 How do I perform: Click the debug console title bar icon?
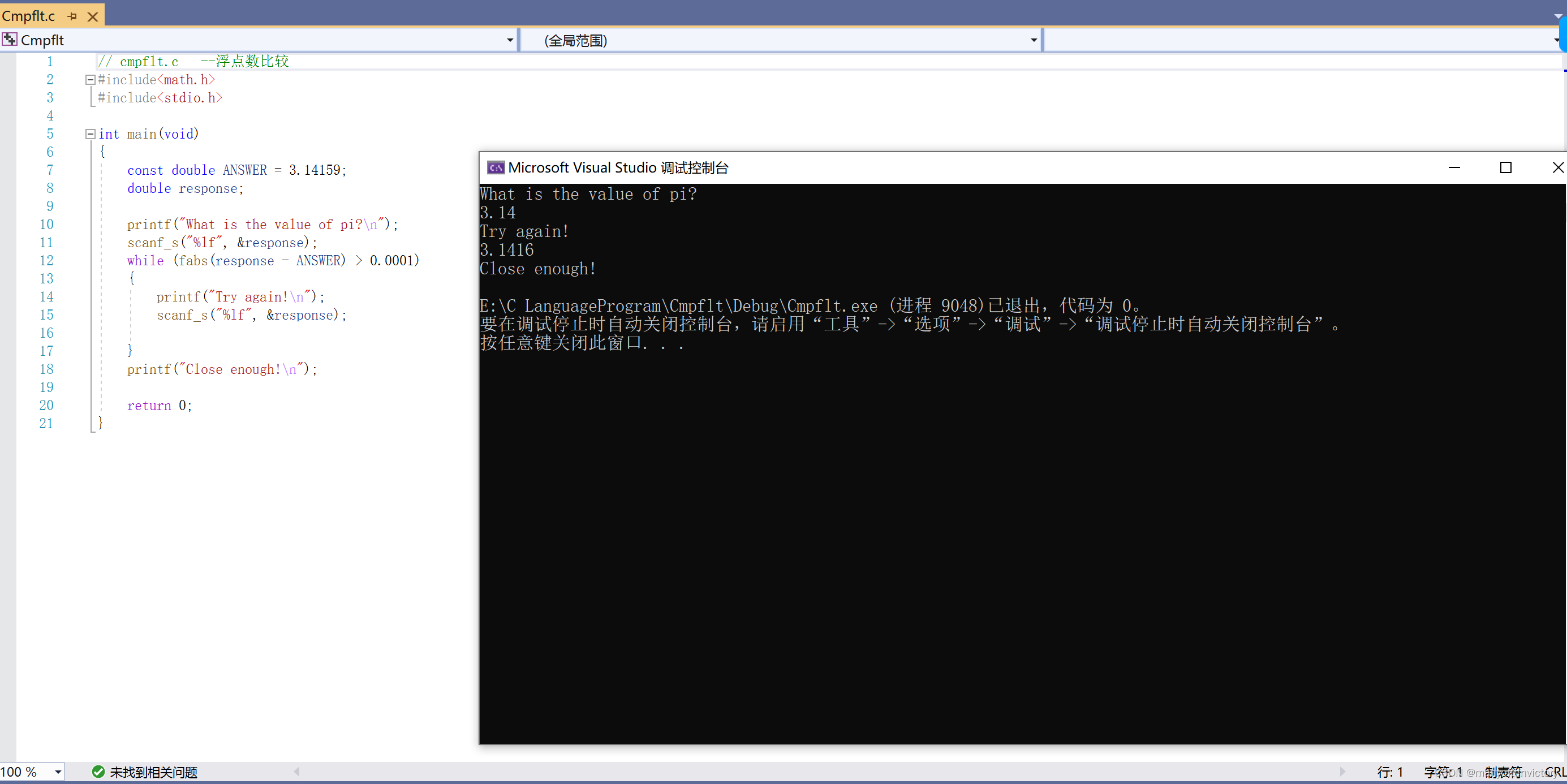point(496,167)
